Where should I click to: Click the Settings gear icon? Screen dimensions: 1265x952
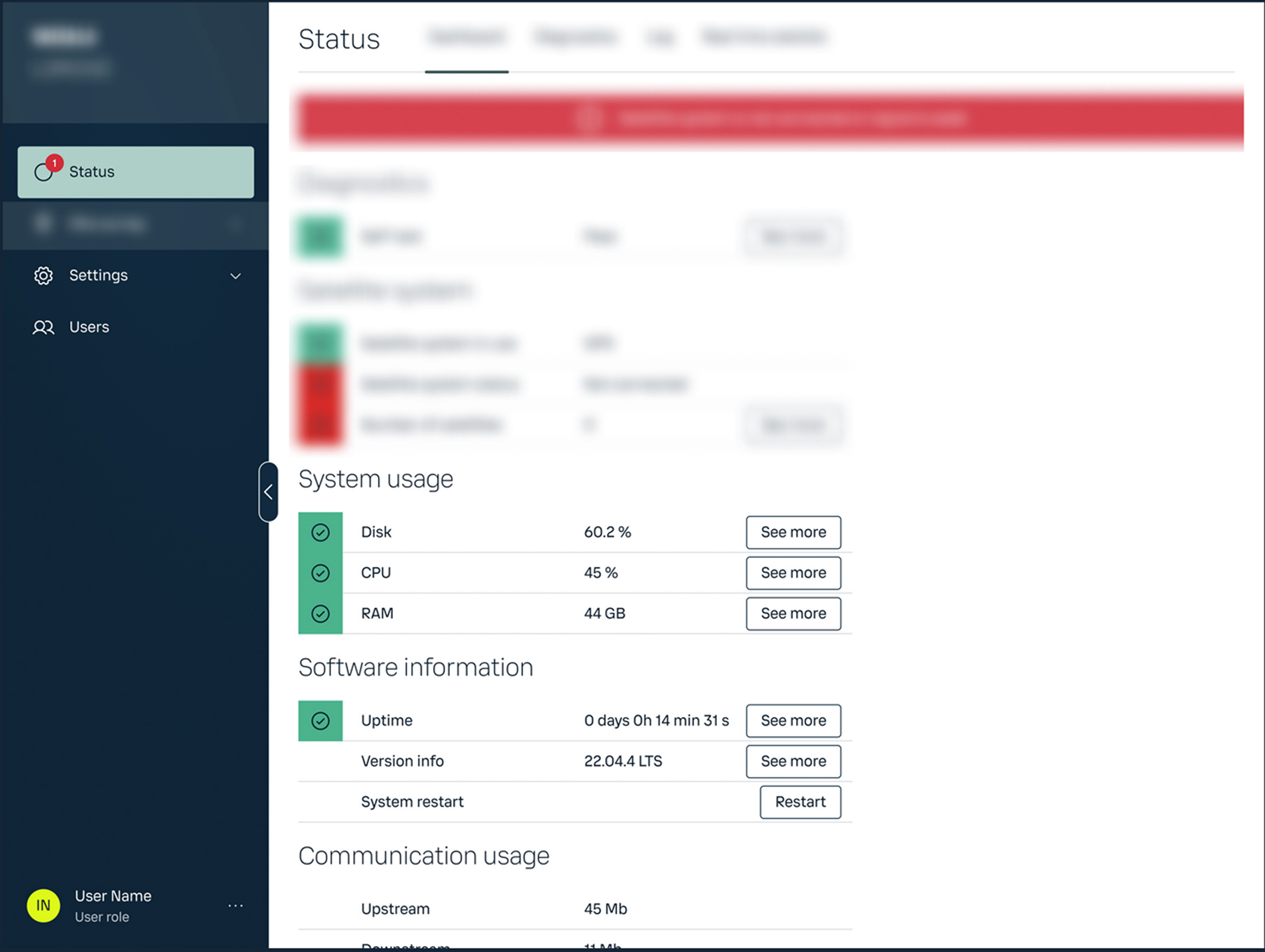pyautogui.click(x=43, y=276)
